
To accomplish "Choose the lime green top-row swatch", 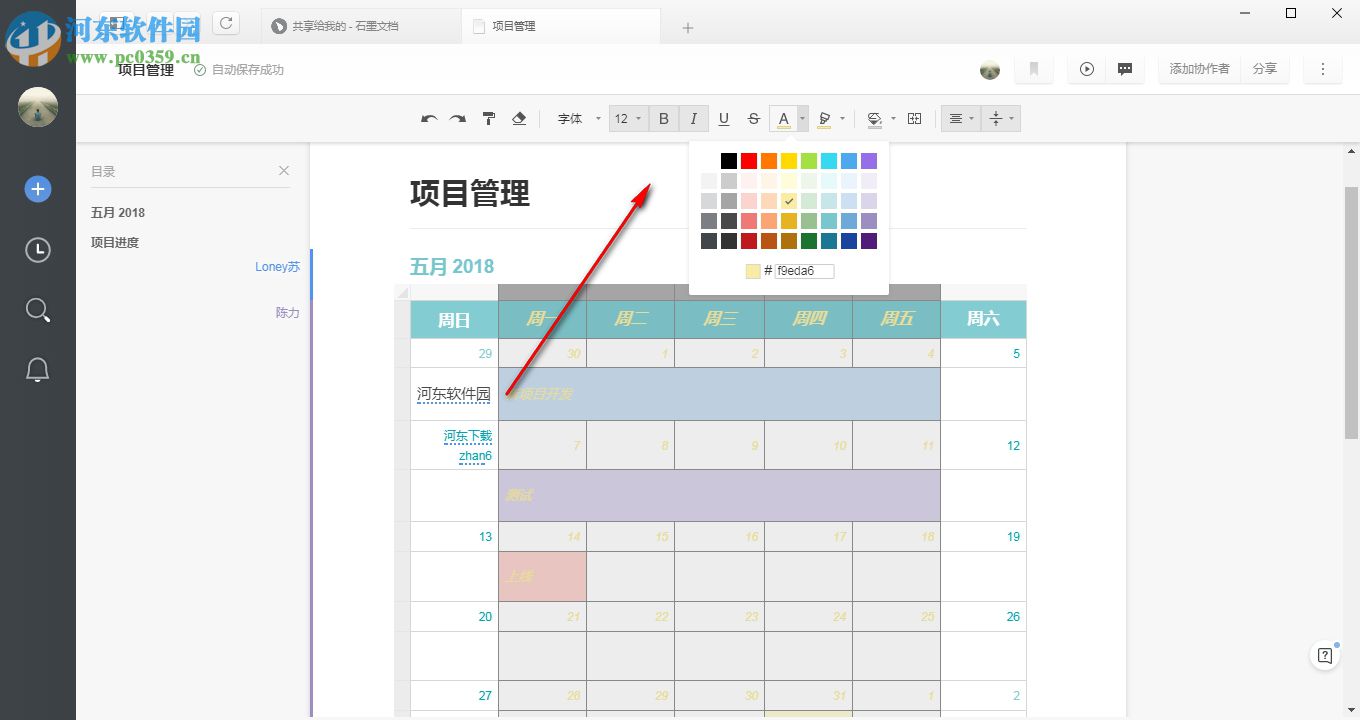I will click(809, 161).
